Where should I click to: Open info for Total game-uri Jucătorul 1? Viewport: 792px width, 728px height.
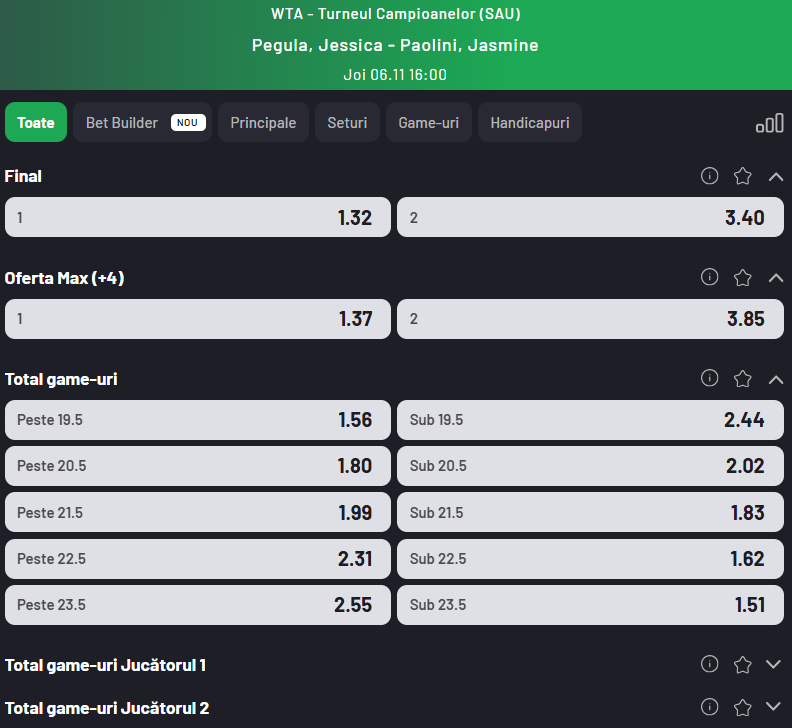[710, 664]
